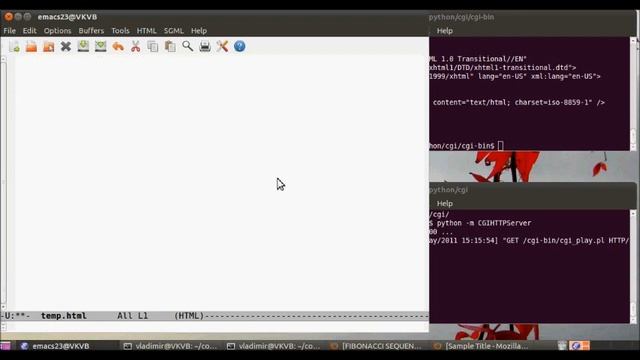Click the Transitional//EN terminal line

(x=478, y=59)
